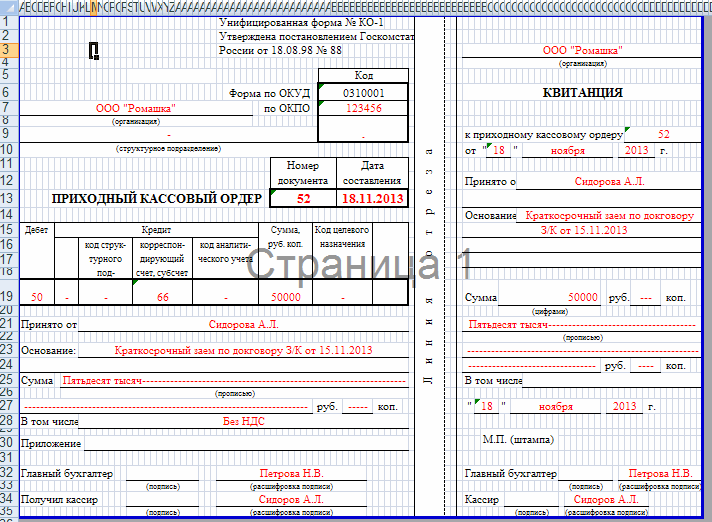Click ноября in receipt's от date line
The height and width of the screenshot is (522, 712).
tap(568, 151)
